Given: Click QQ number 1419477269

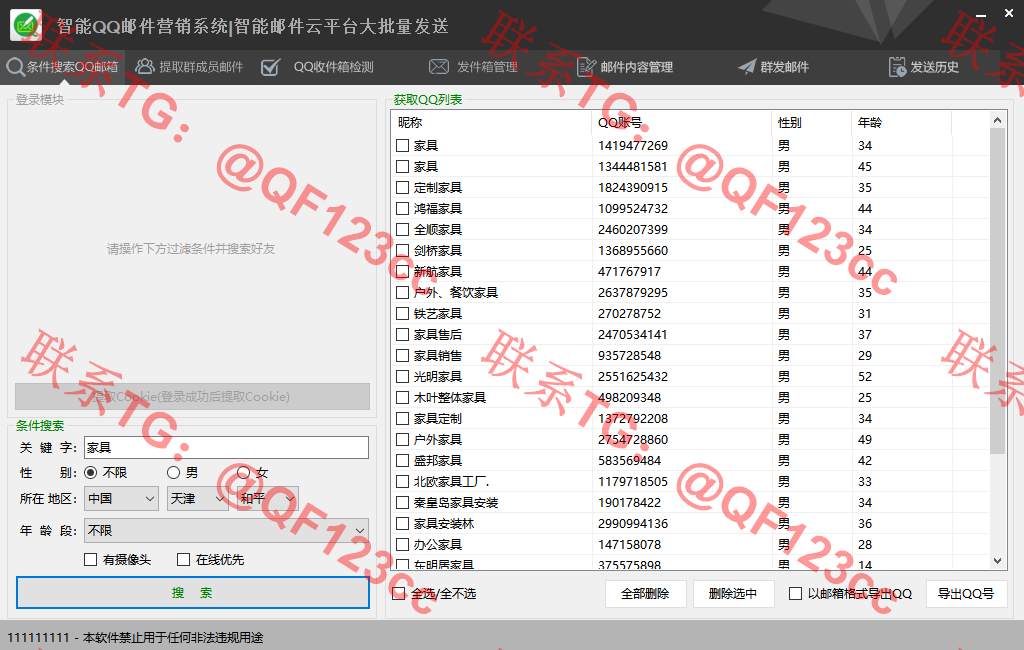Looking at the screenshot, I should point(633,145).
